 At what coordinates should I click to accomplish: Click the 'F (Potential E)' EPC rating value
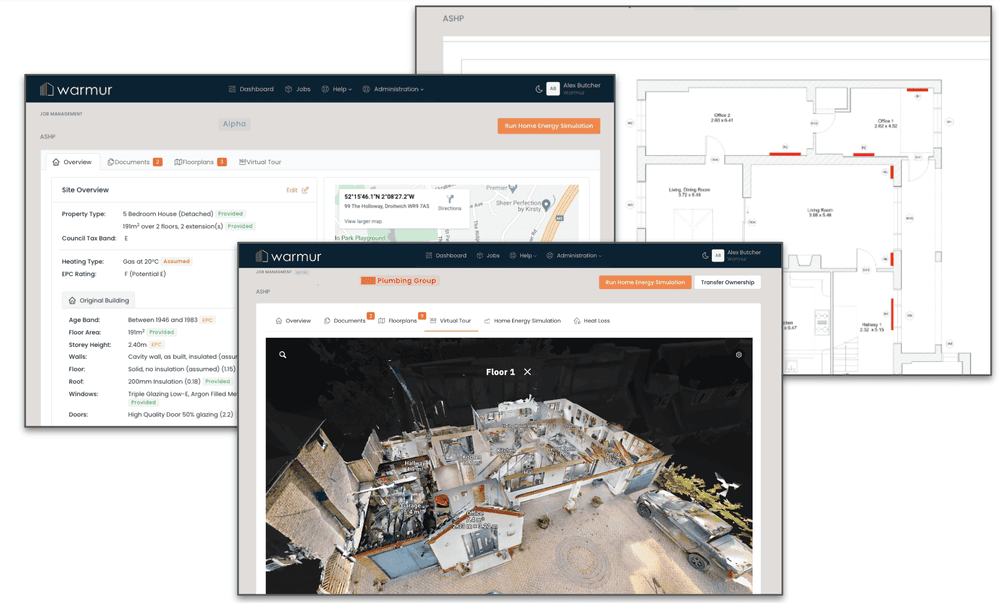click(145, 274)
